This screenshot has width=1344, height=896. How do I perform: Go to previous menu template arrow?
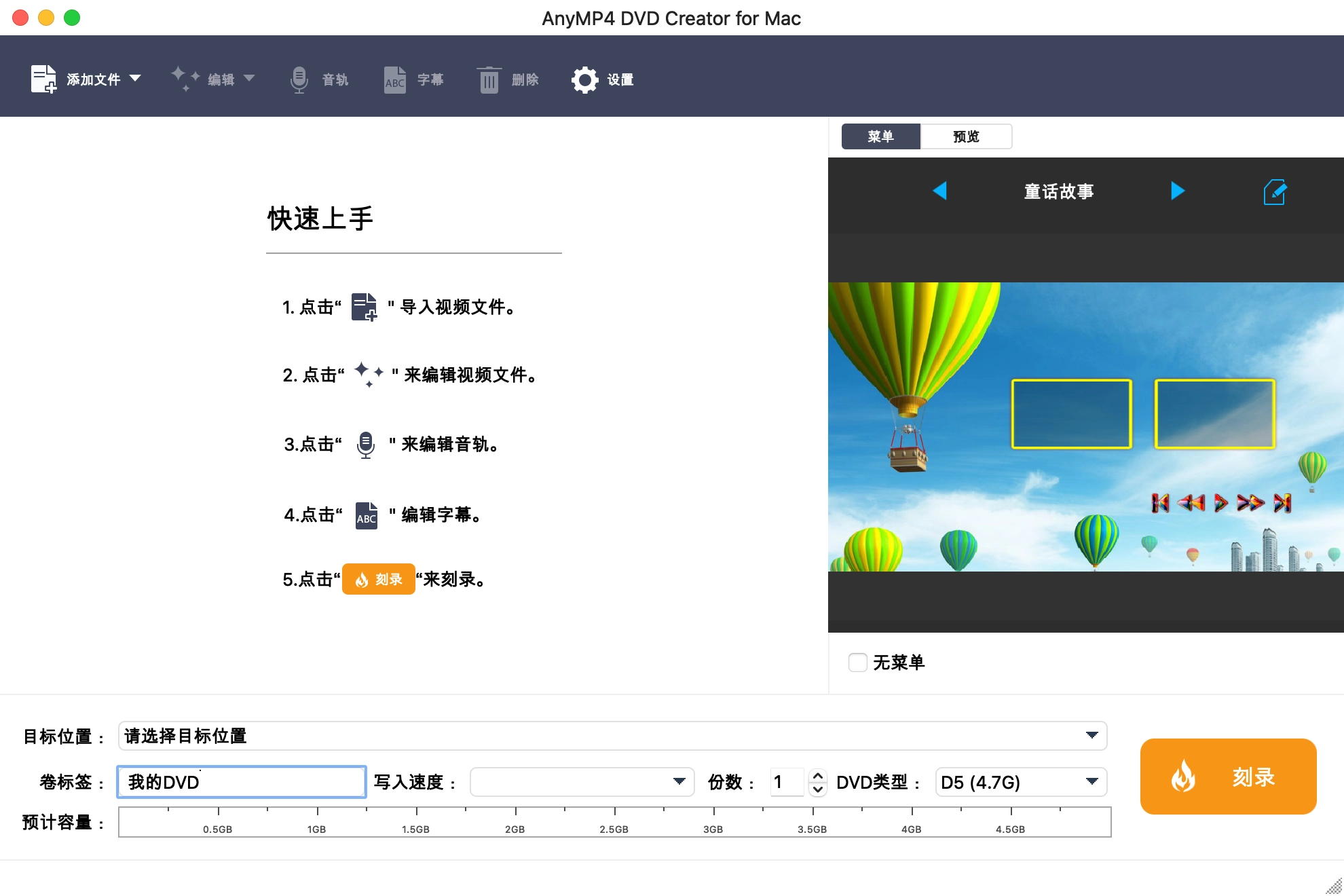[x=940, y=191]
